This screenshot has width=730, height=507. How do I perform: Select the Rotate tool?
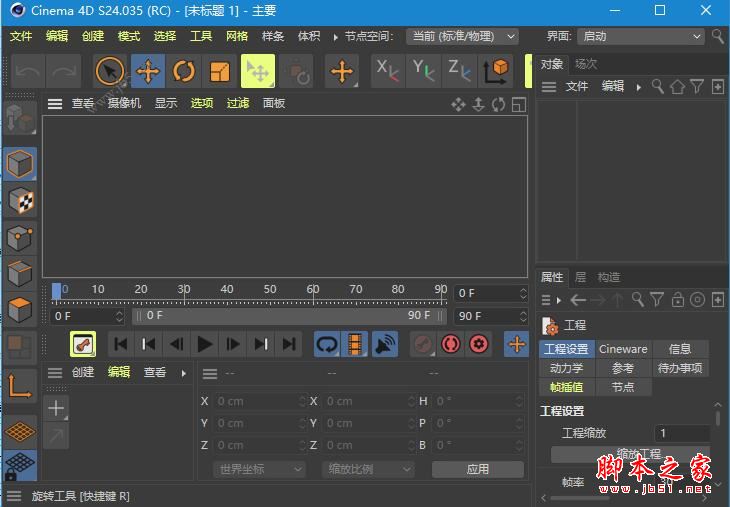184,71
